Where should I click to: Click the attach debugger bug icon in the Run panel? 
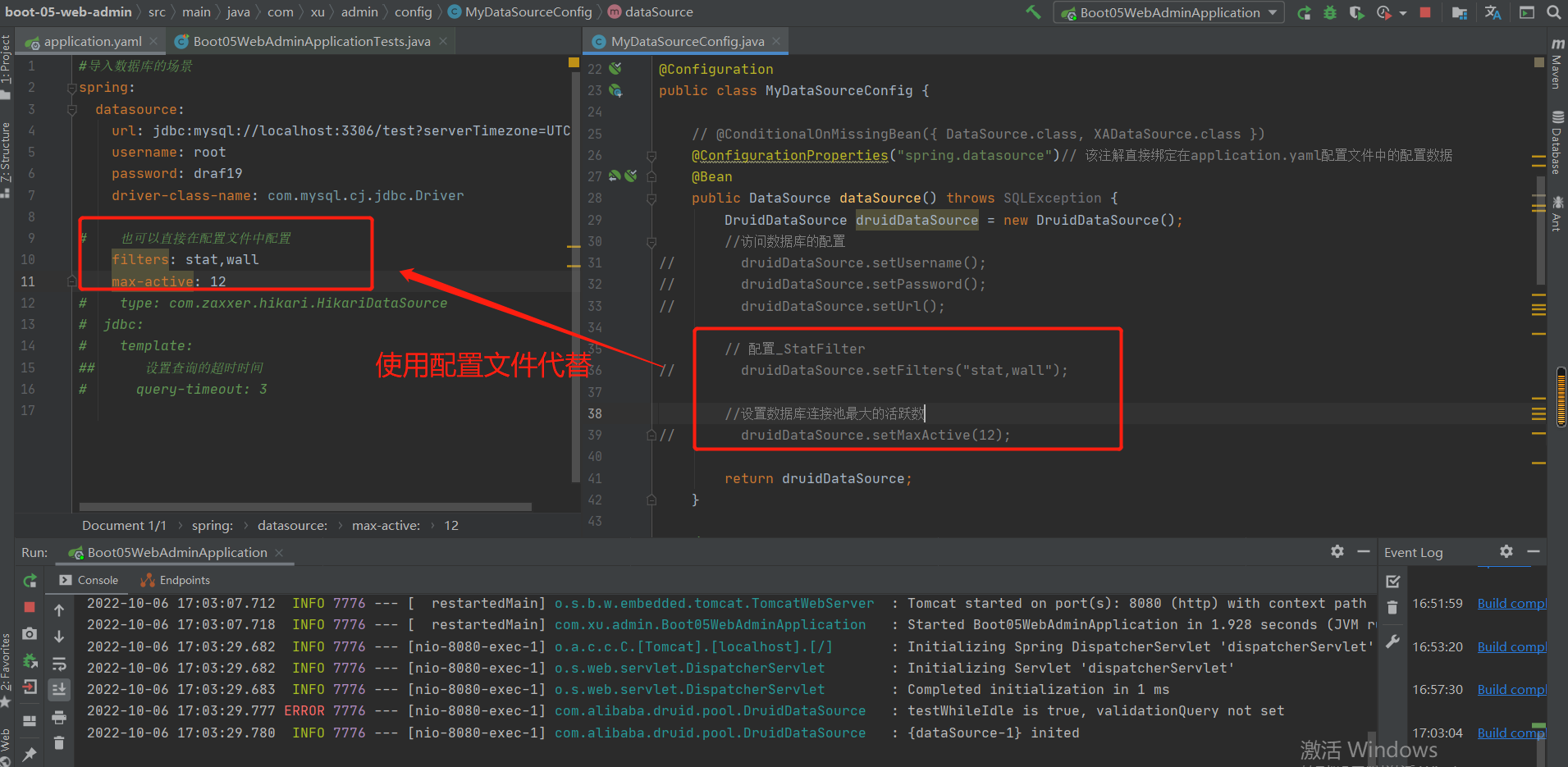coord(30,661)
